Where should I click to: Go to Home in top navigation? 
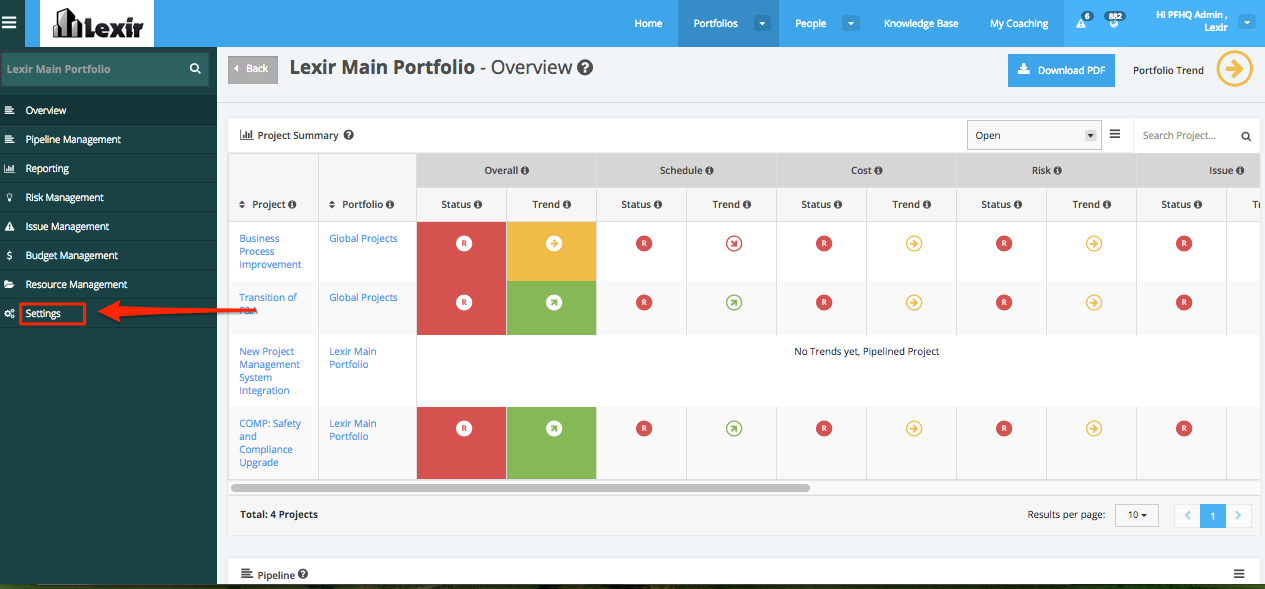coord(648,23)
